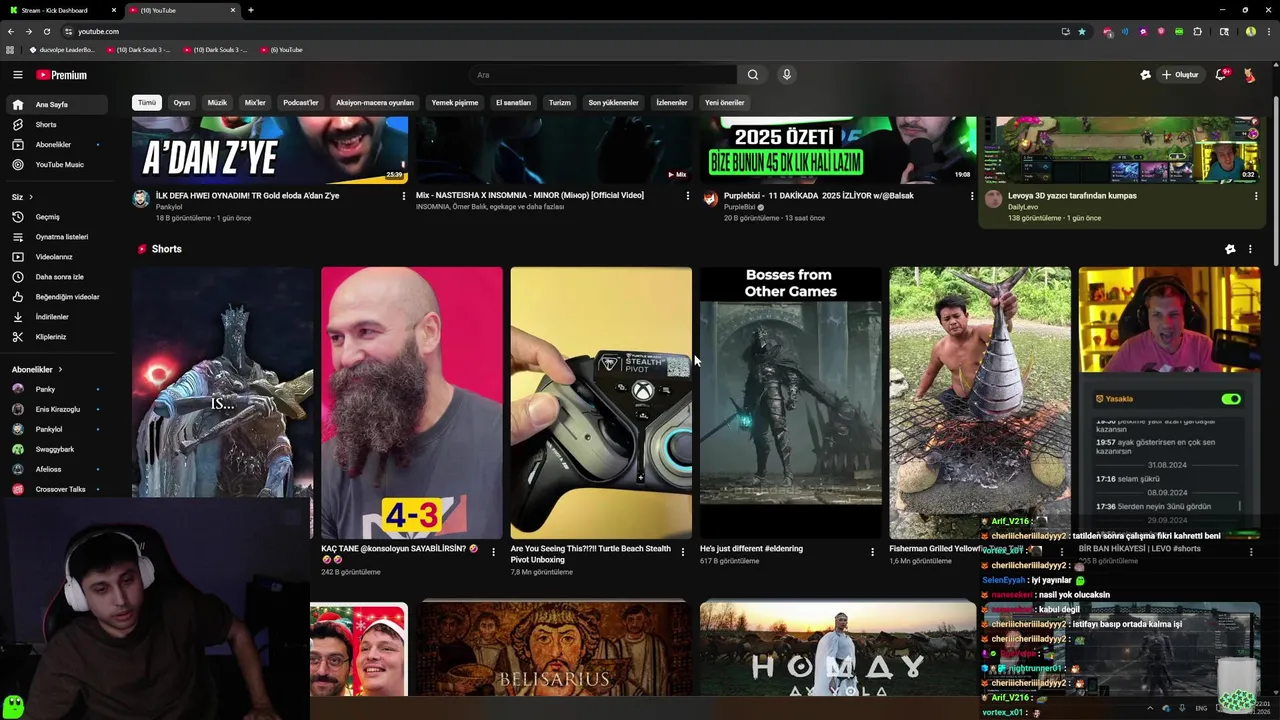
Task: Open options for Turtle Beach Stealth short
Action: (x=683, y=551)
